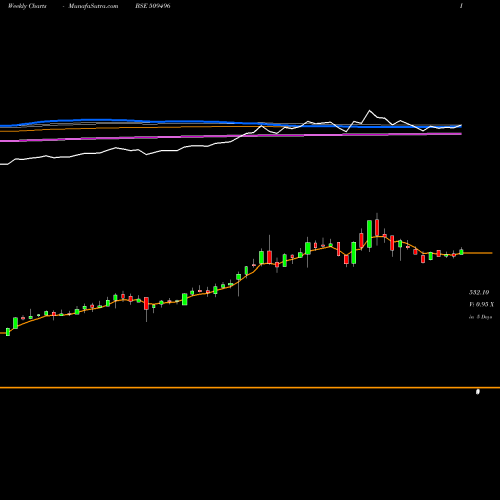This screenshot has width=500, height=500.
Task: Click the first green candlestick on the far left
Action: pos(8,332)
